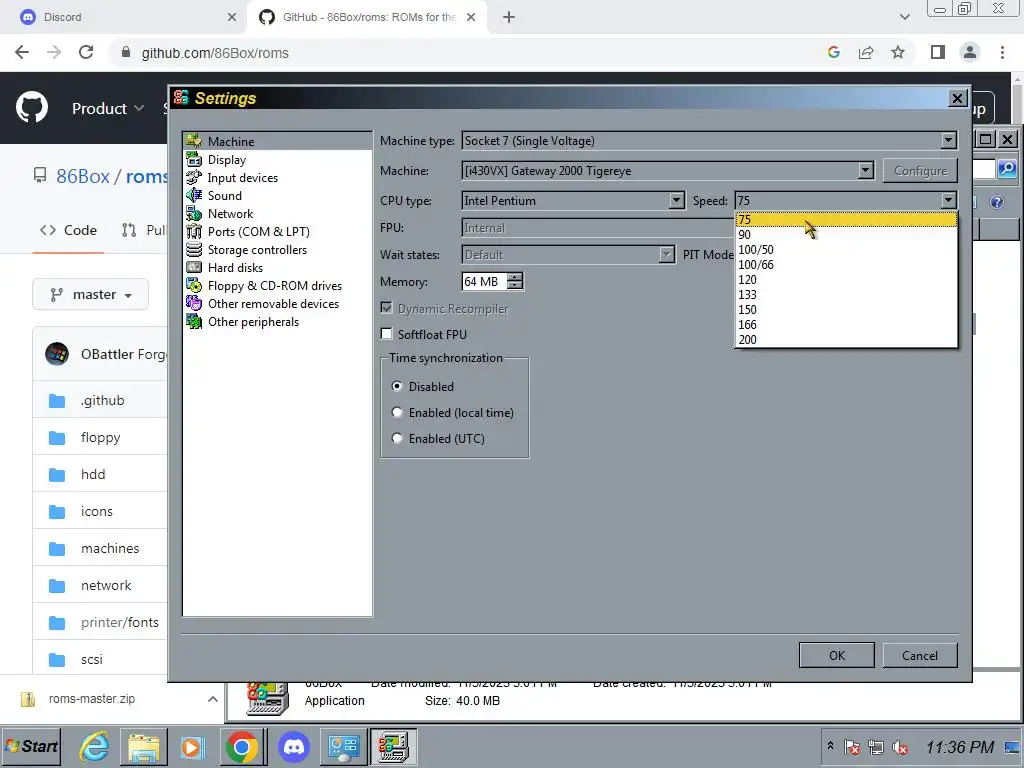Open the GitHub Code tab
Image resolution: width=1024 pixels, height=768 pixels.
(68, 230)
